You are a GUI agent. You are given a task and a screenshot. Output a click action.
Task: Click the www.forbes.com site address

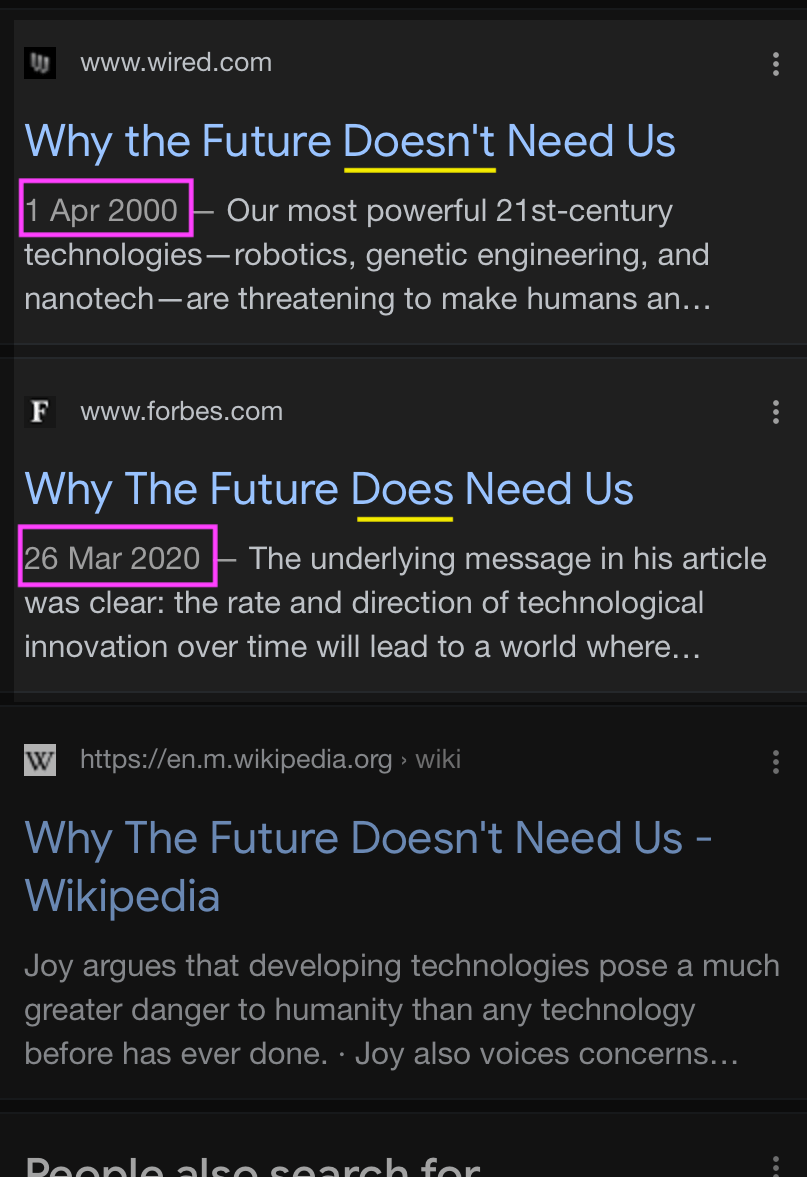point(181,411)
